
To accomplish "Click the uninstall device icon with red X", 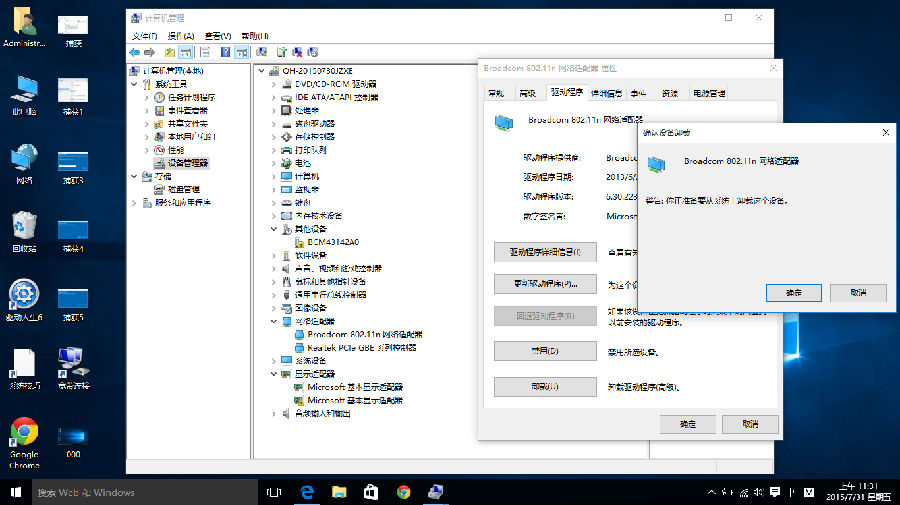I will pos(297,52).
